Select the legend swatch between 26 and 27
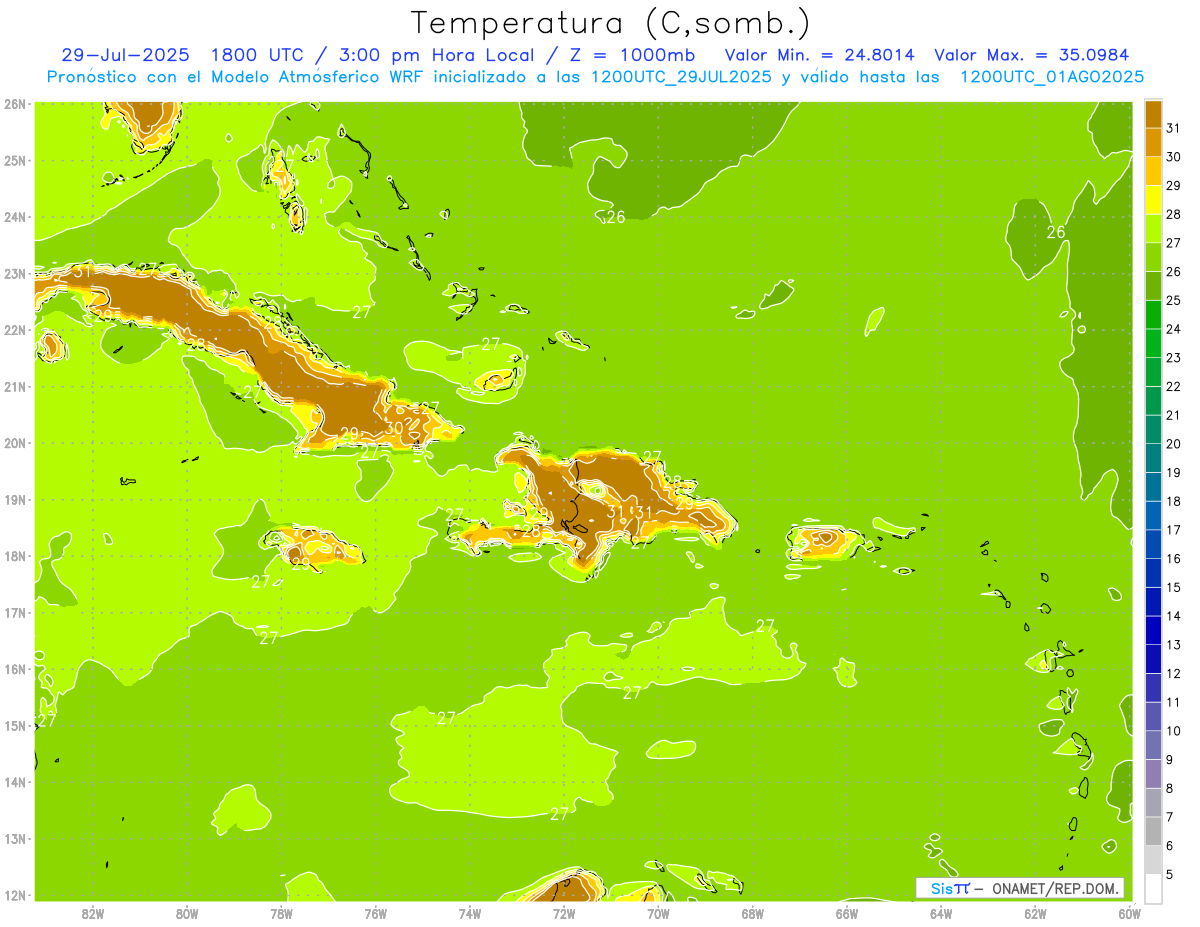1200x927 pixels. (1153, 257)
